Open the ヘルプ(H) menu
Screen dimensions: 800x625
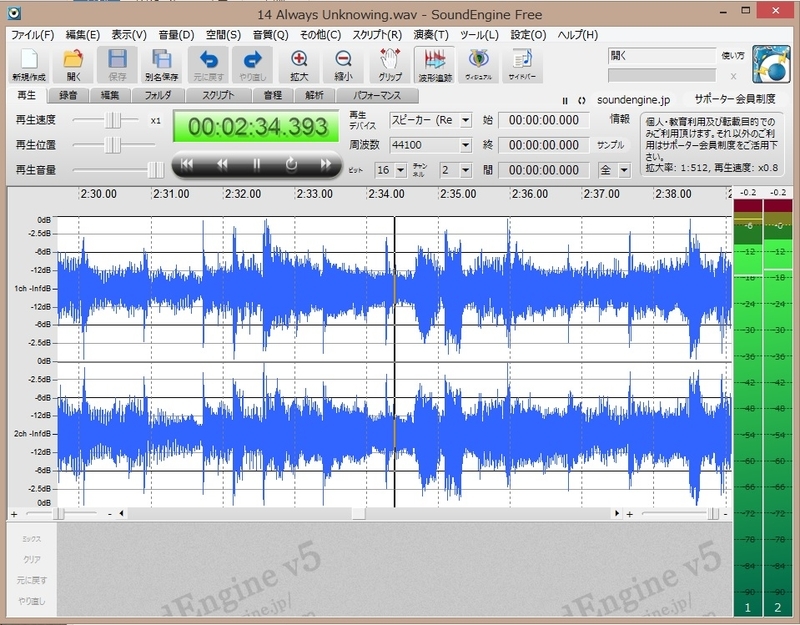[578, 35]
